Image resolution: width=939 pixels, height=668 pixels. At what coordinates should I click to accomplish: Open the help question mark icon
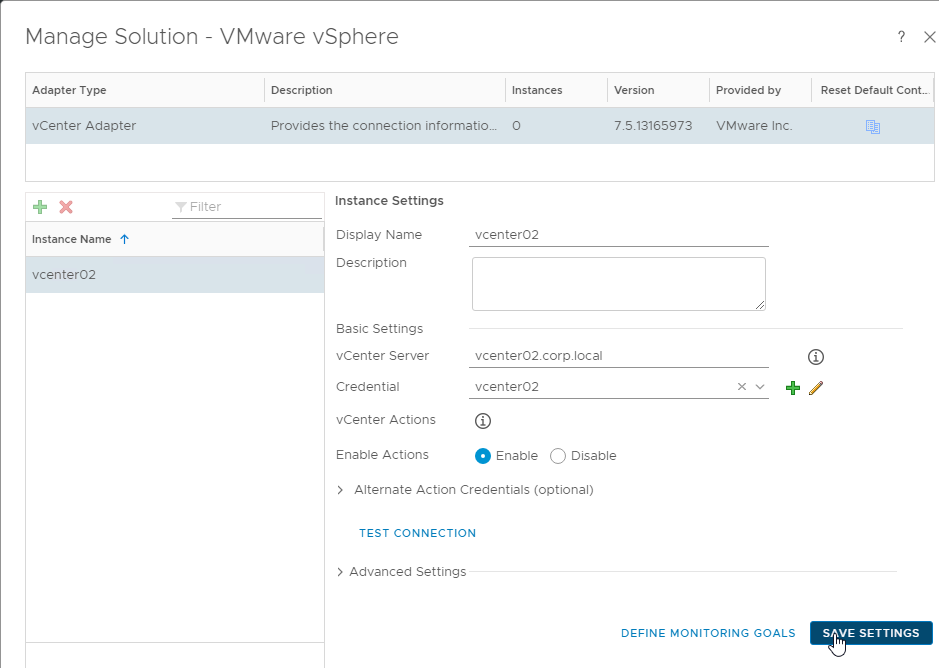(x=901, y=37)
